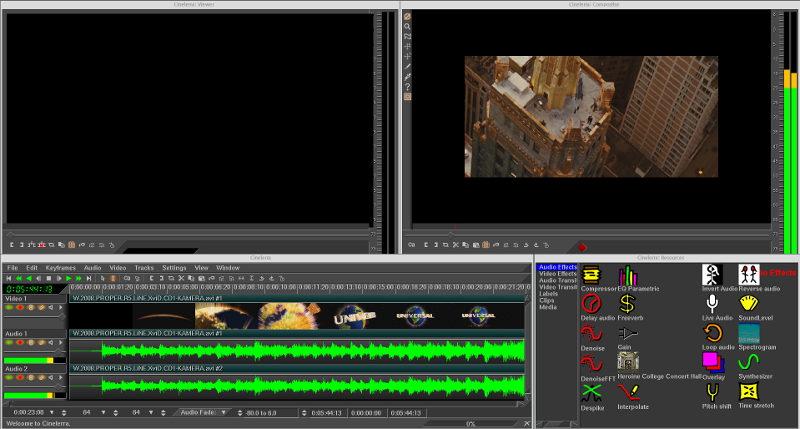Click green play forward button in timeline toolbar
The width and height of the screenshot is (800, 429).
pos(68,279)
